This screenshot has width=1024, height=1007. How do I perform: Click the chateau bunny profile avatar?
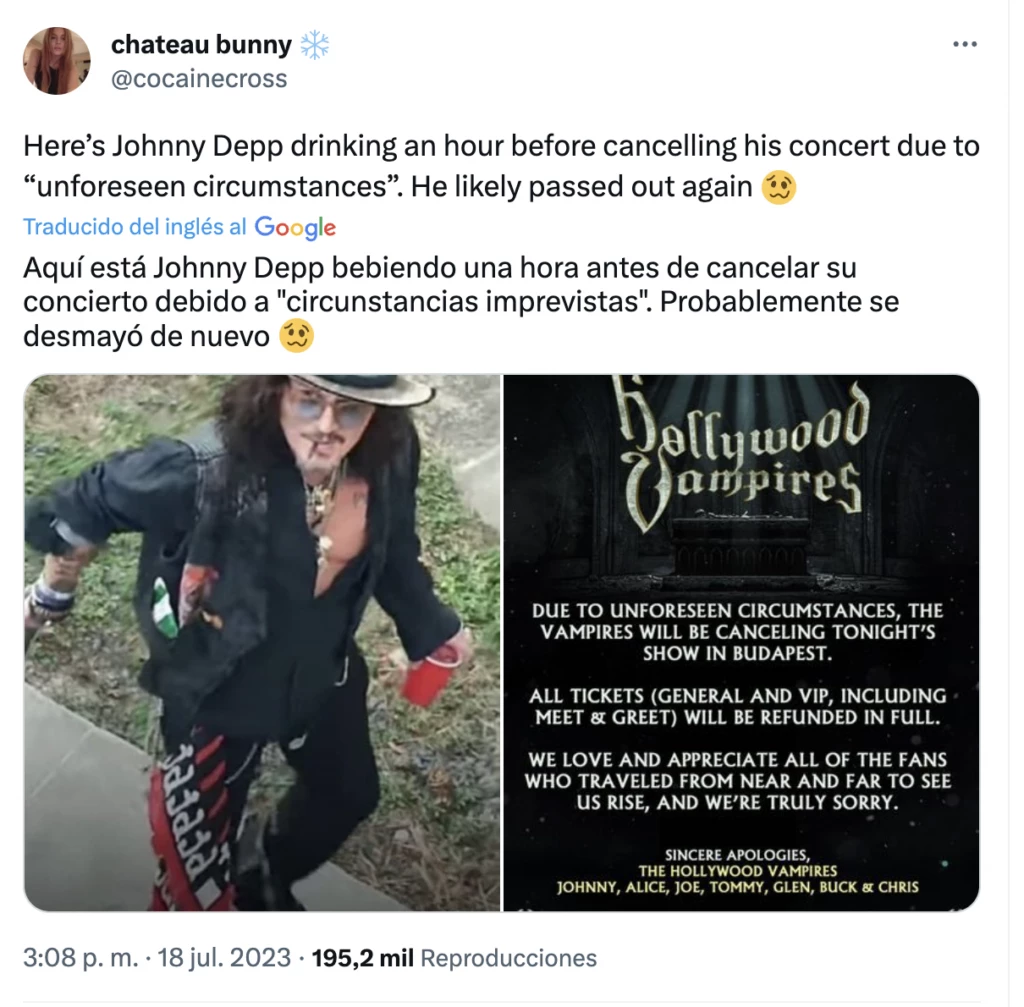coord(57,61)
